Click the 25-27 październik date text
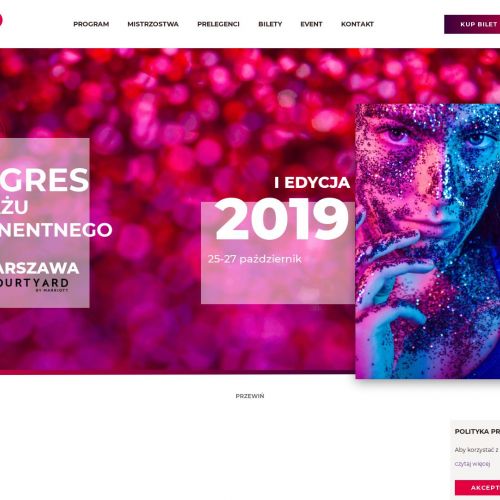This screenshot has width=500, height=500. point(255,259)
